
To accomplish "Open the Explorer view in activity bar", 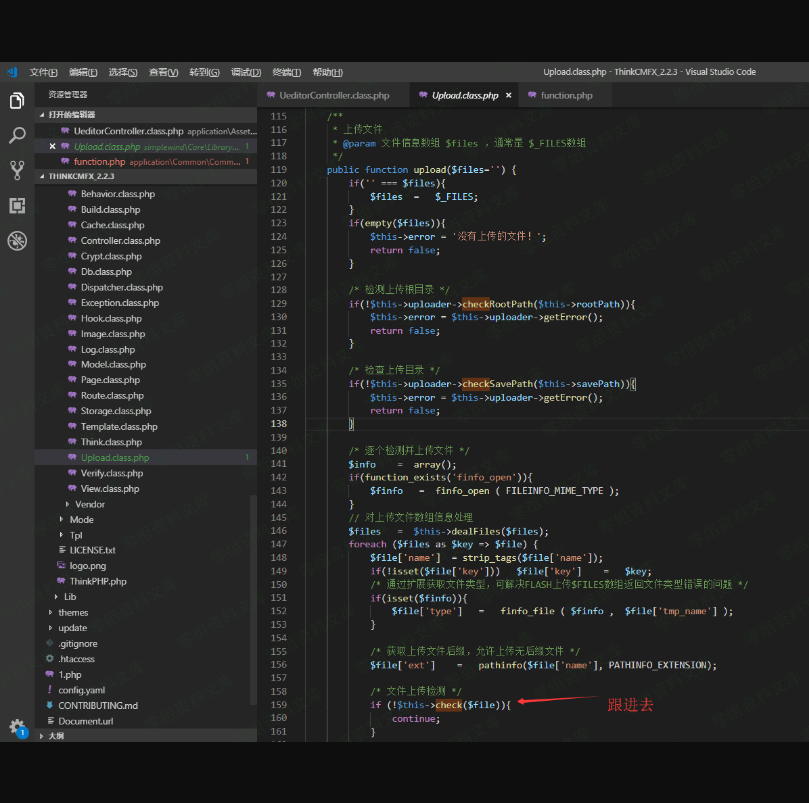I will 17,101.
